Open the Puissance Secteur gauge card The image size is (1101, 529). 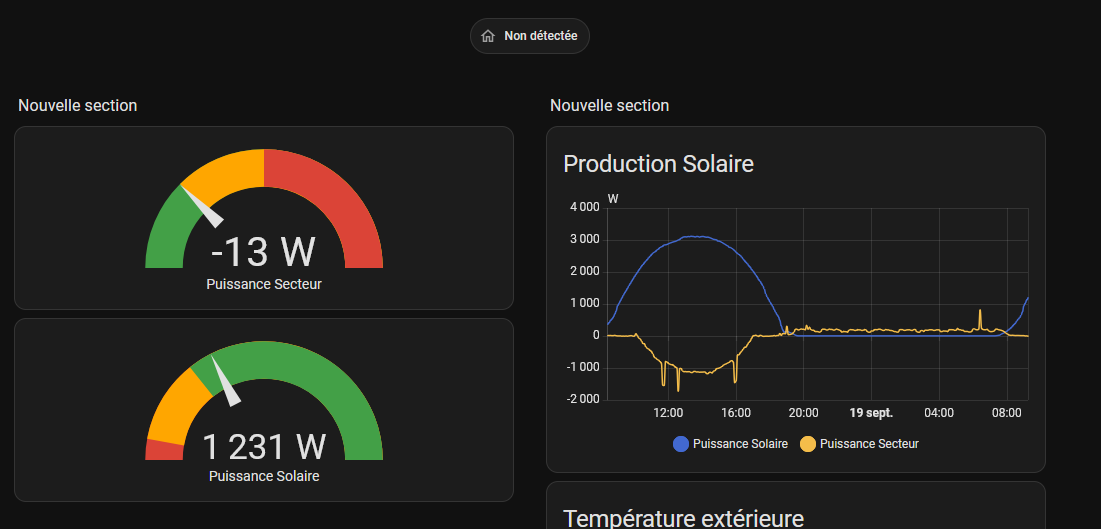264,218
